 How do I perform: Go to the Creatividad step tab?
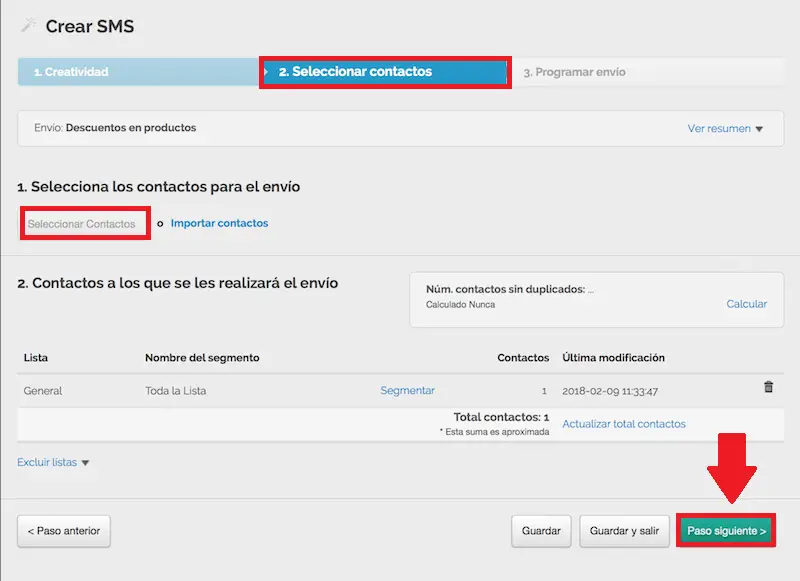click(x=138, y=72)
